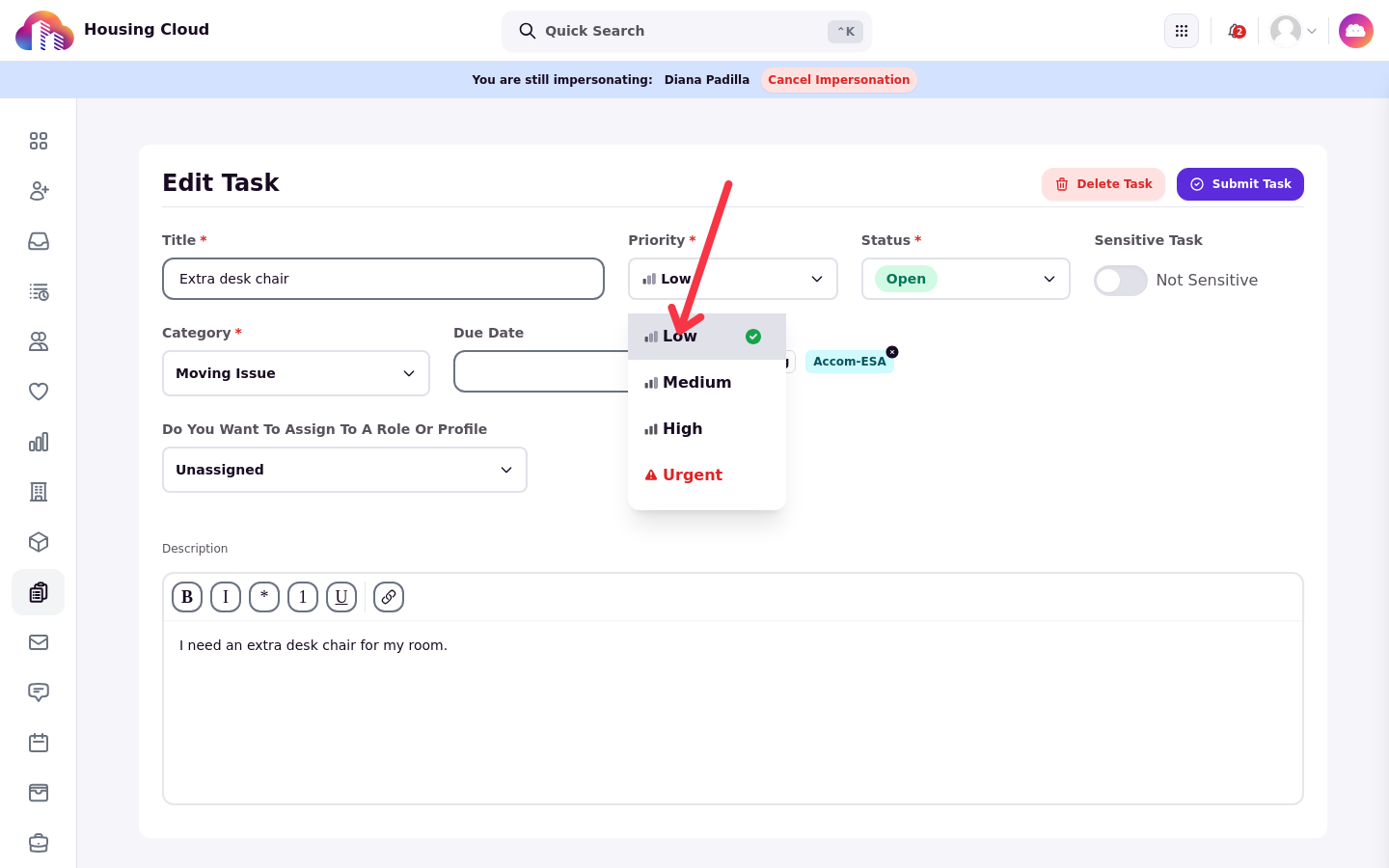Open the heart icon in sidebar

pos(39,392)
